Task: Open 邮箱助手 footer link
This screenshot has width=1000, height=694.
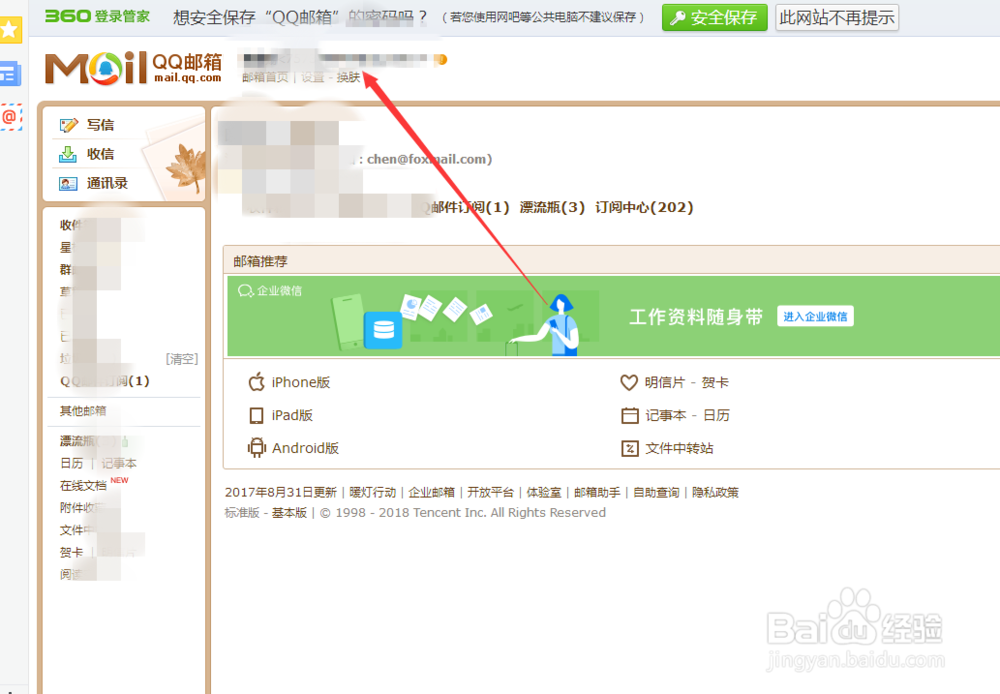Action: coord(597,492)
